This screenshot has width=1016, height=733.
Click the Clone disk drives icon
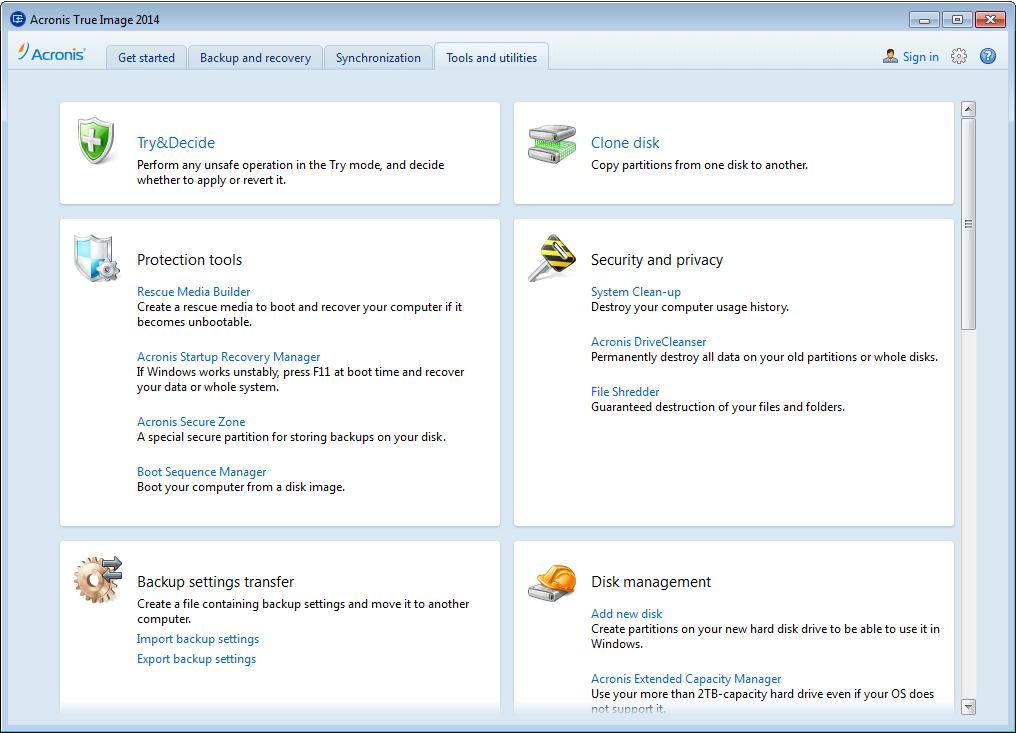pos(552,144)
